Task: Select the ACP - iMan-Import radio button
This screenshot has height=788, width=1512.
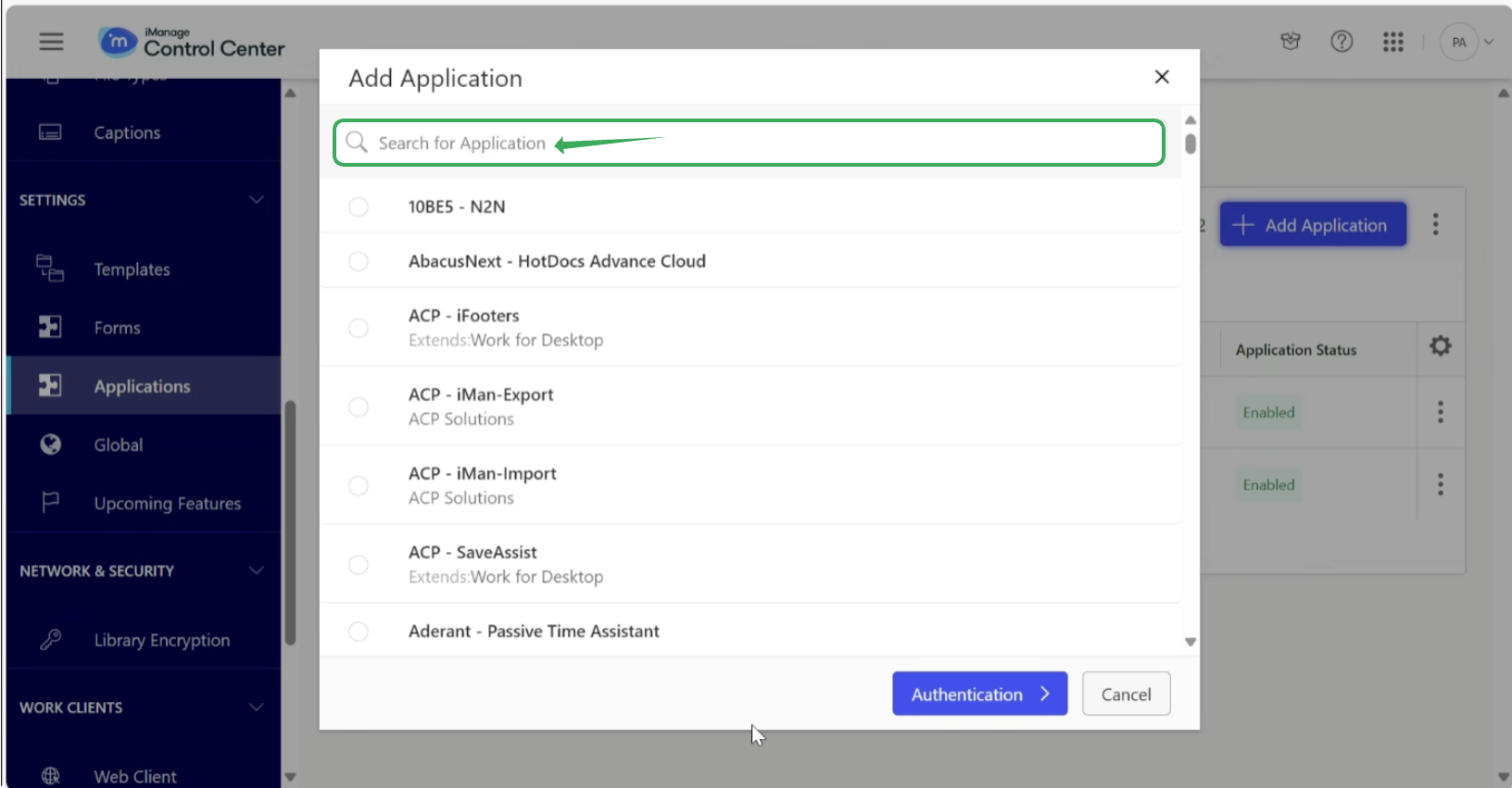Action: 359,485
